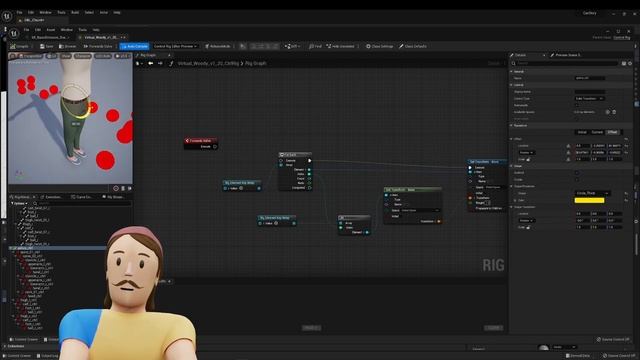Viewport: 640px width, 360px height.
Task: Click Browse in the toolbar
Action: [68, 47]
